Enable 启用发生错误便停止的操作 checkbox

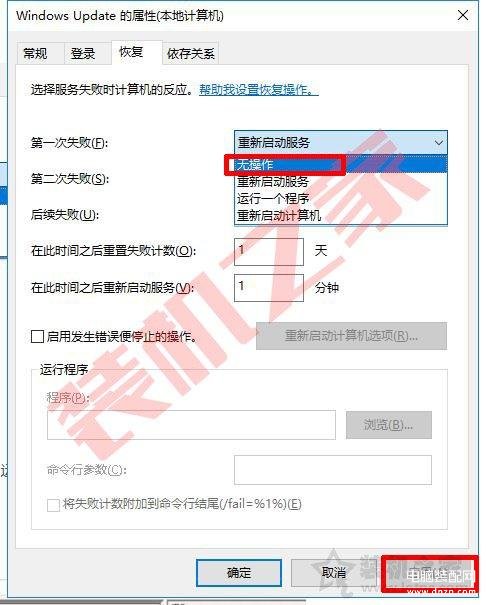[37, 336]
